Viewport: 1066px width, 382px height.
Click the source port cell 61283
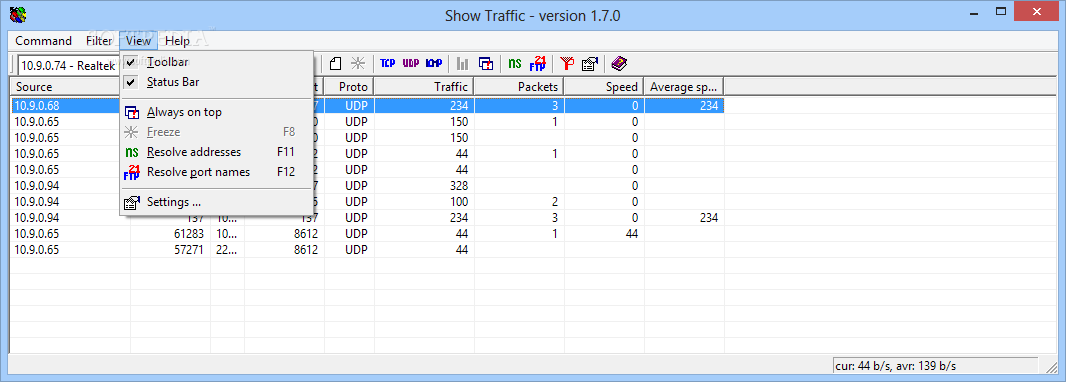(190, 235)
